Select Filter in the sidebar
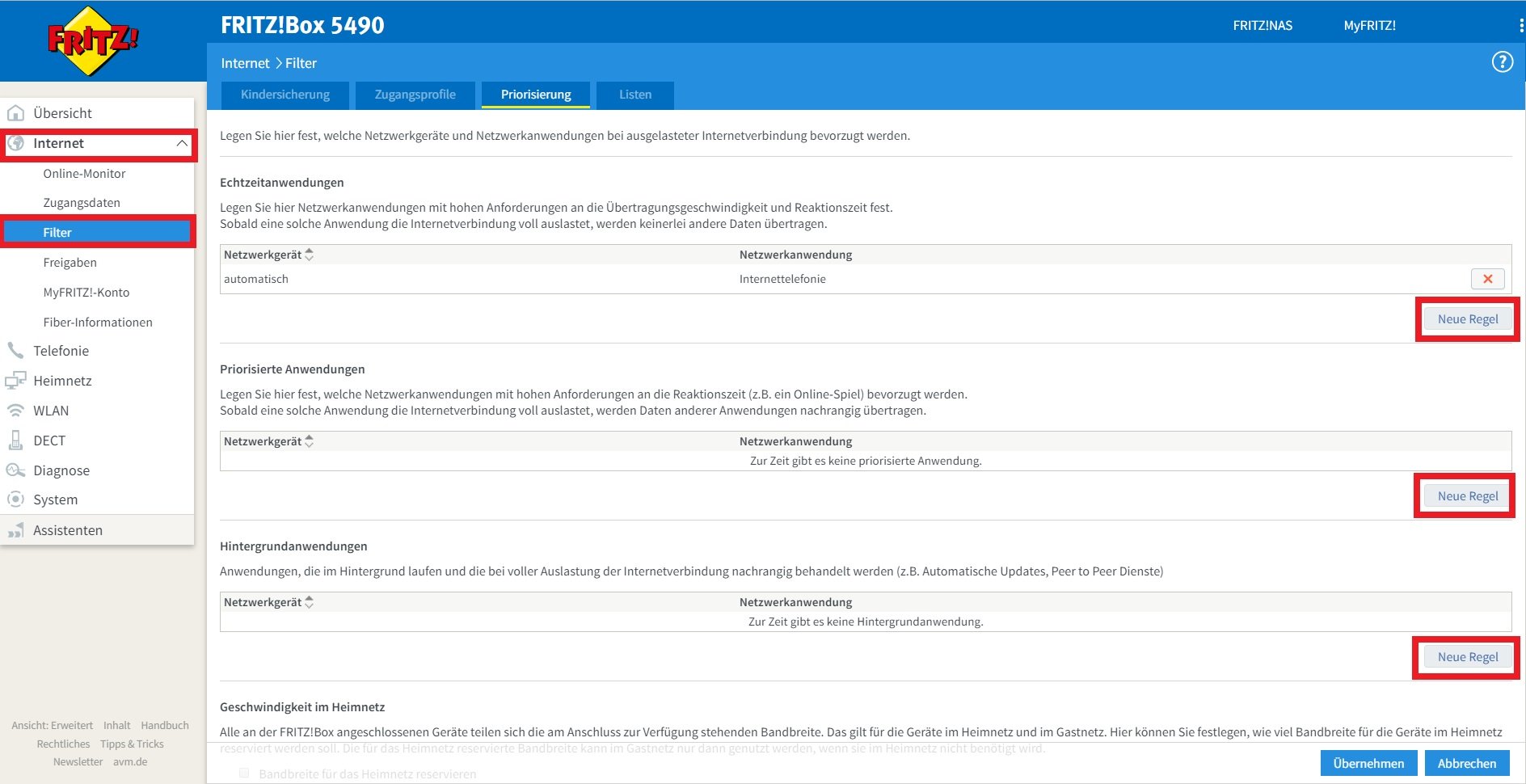The width and height of the screenshot is (1526, 784). pos(98,233)
